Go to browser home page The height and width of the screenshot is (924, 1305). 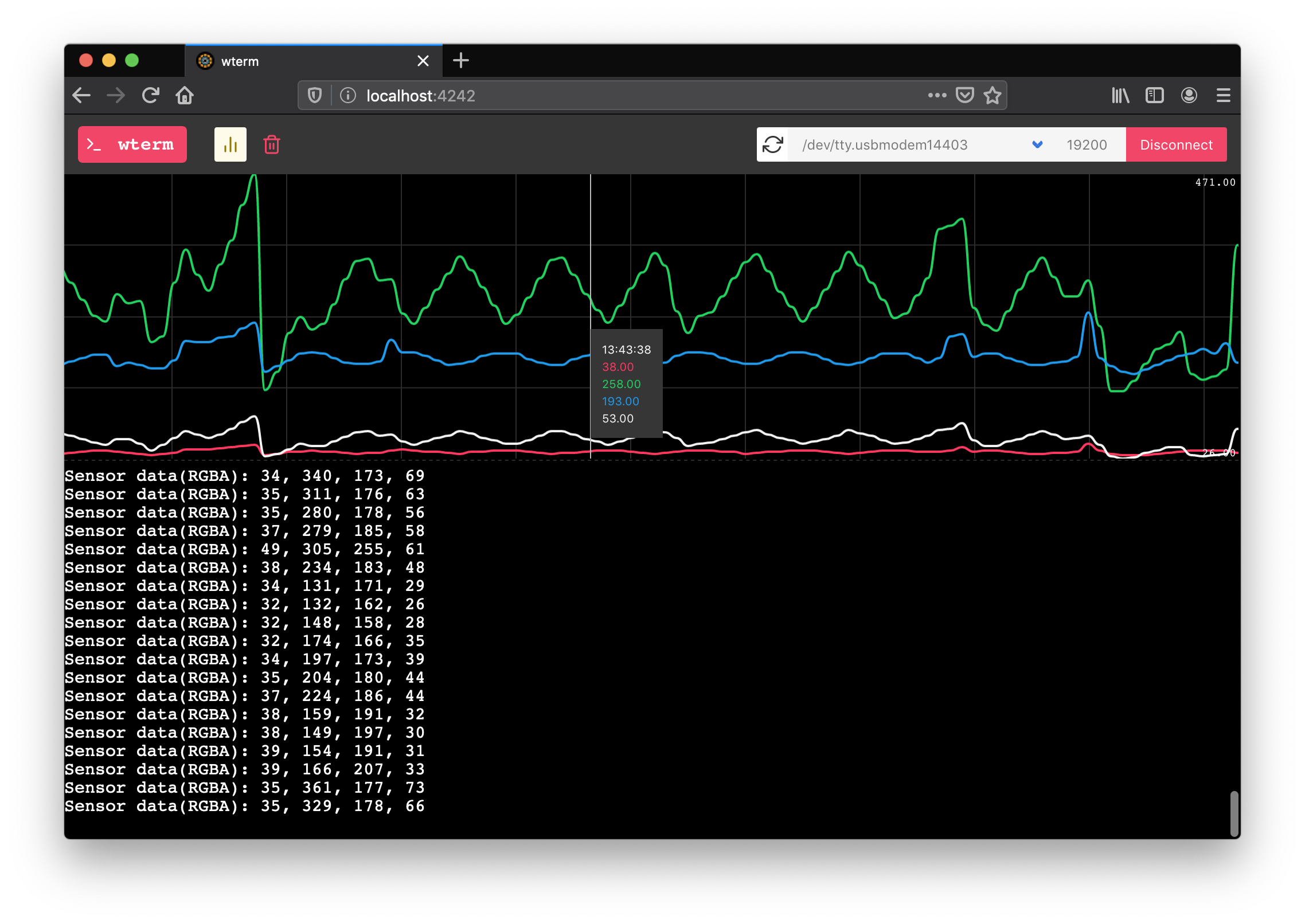[185, 95]
